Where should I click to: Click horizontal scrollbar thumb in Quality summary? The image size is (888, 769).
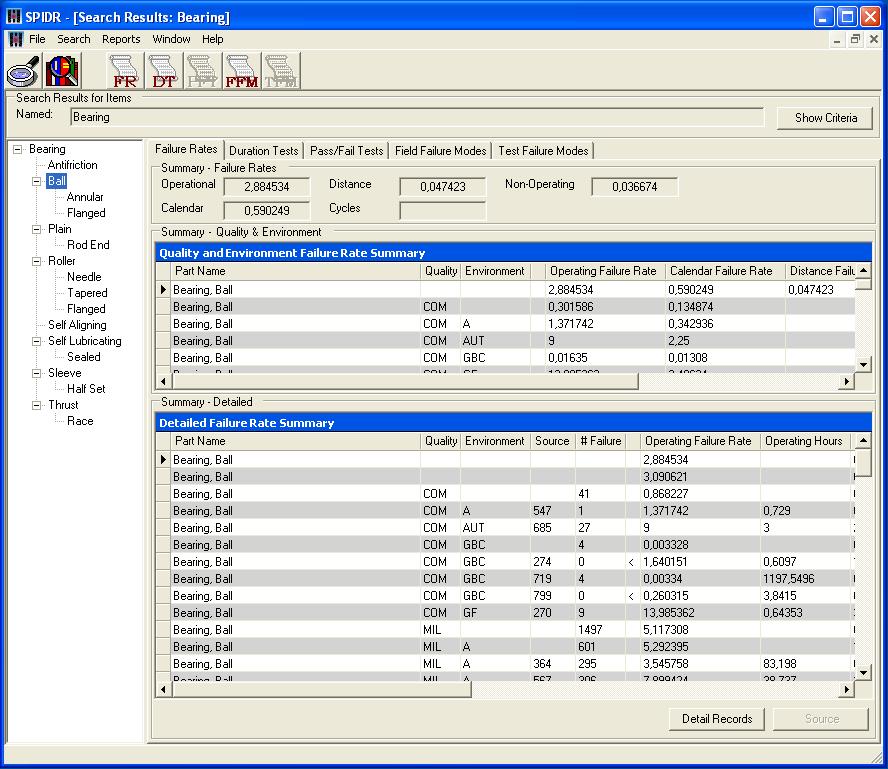coord(404,381)
